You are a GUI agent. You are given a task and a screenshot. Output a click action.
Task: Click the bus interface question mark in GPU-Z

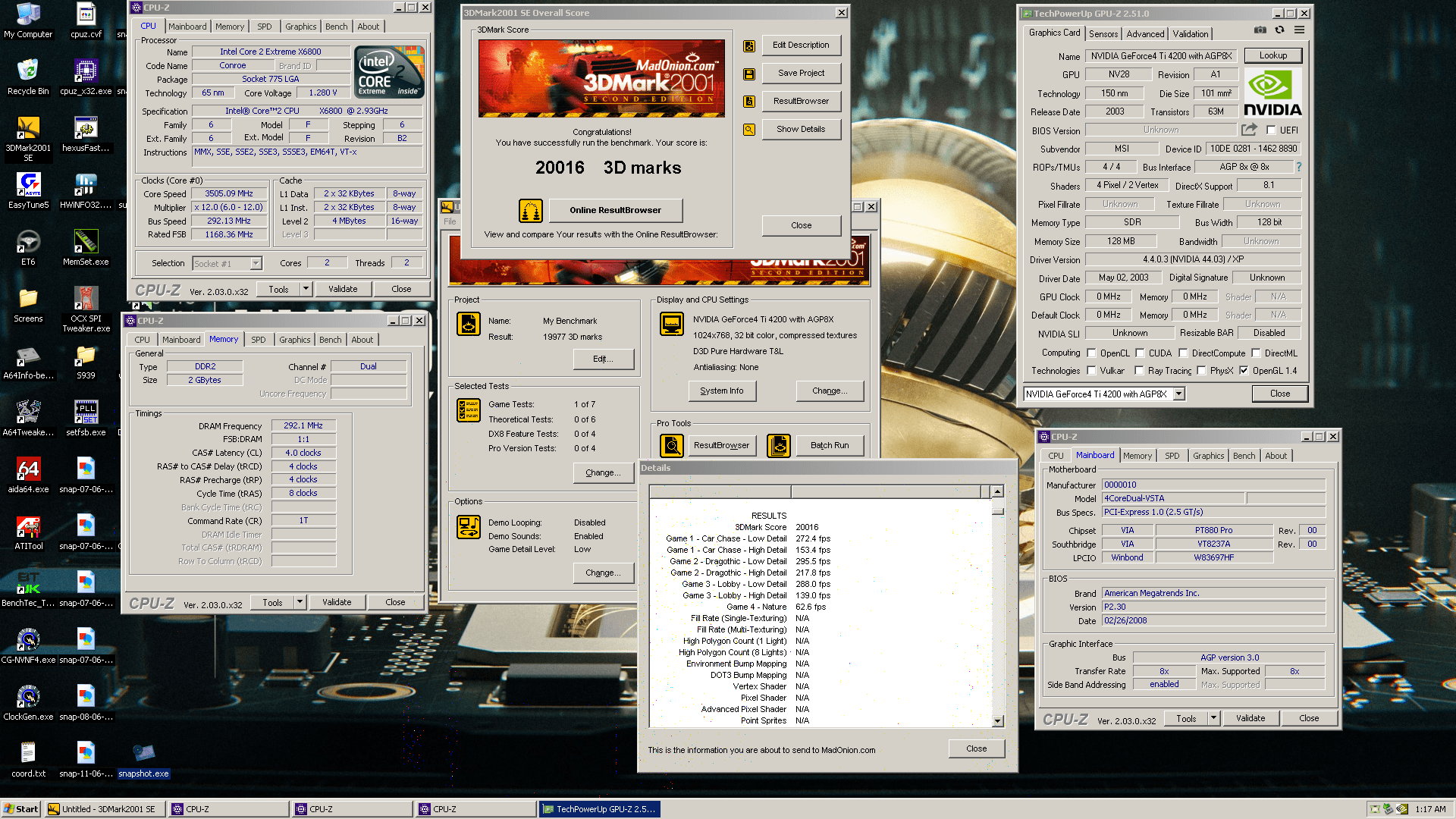[x=1298, y=167]
